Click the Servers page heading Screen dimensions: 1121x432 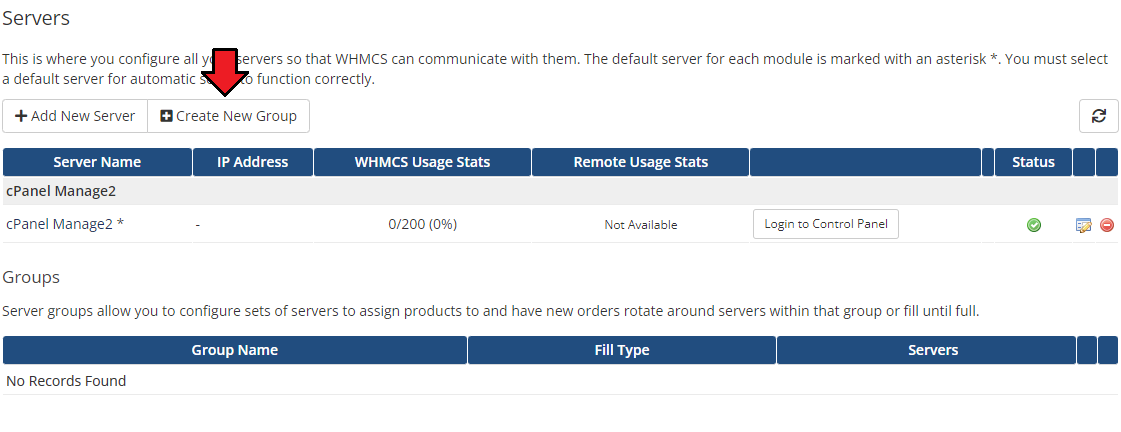36,18
